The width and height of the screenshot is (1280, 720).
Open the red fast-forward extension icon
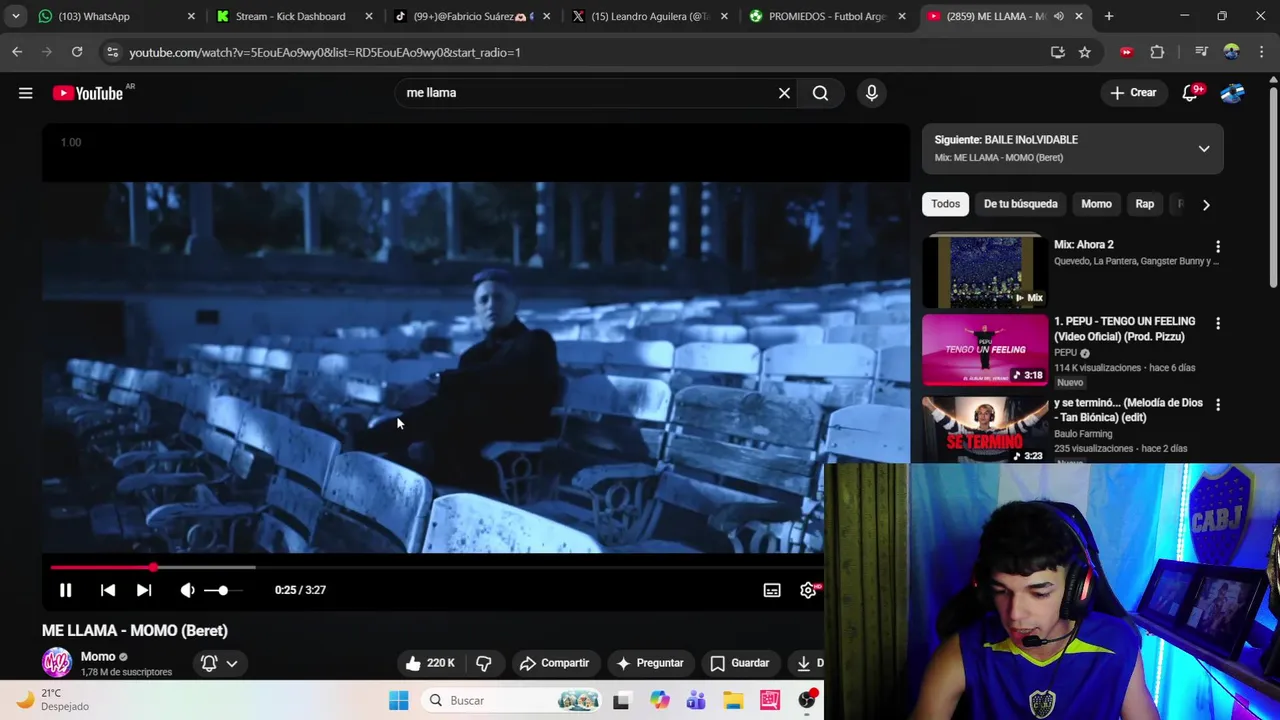click(1126, 52)
